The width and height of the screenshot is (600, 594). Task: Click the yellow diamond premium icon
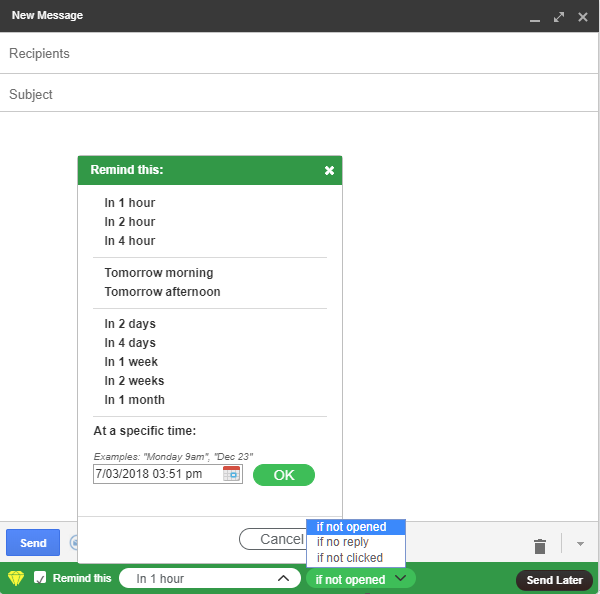click(16, 578)
